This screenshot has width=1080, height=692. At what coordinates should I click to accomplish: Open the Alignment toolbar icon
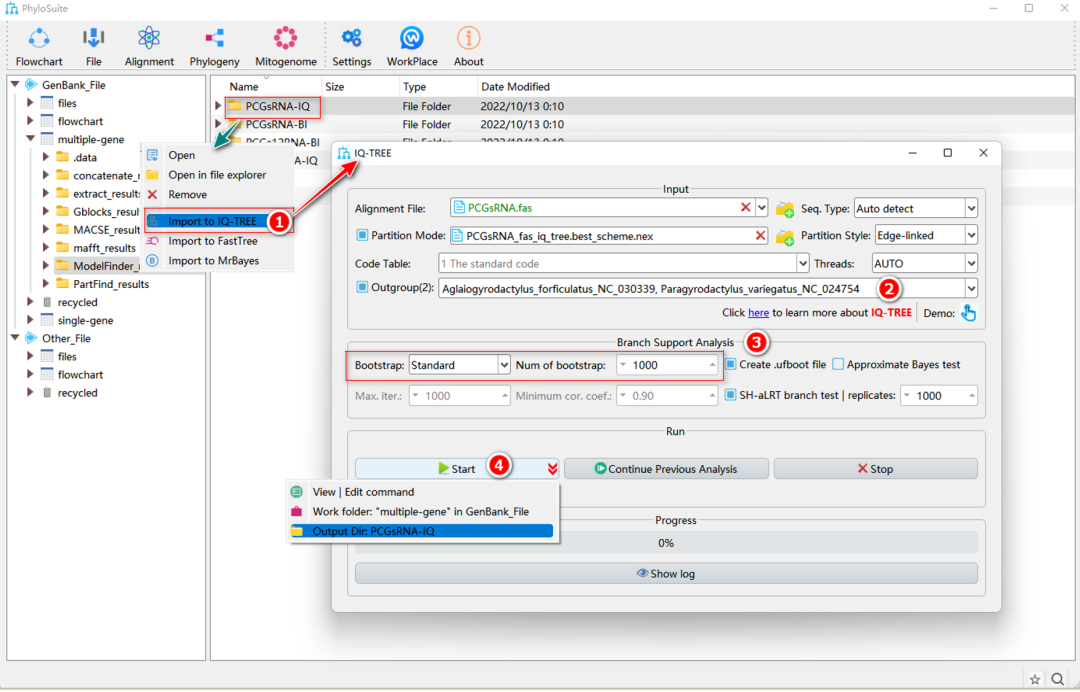click(149, 39)
